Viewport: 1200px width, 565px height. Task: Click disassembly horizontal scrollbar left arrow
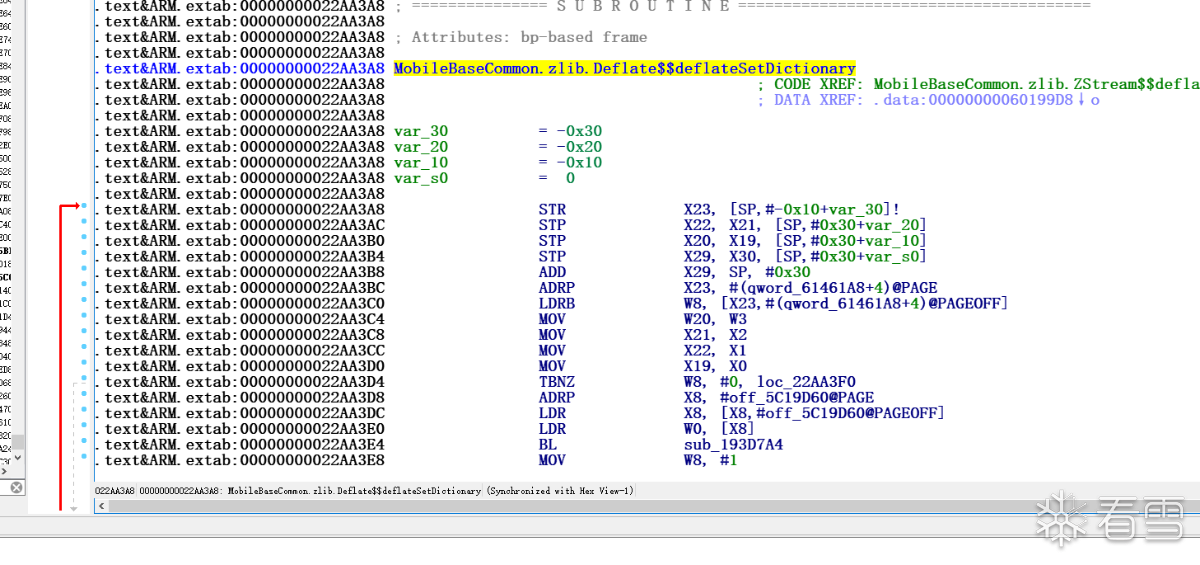pos(101,506)
